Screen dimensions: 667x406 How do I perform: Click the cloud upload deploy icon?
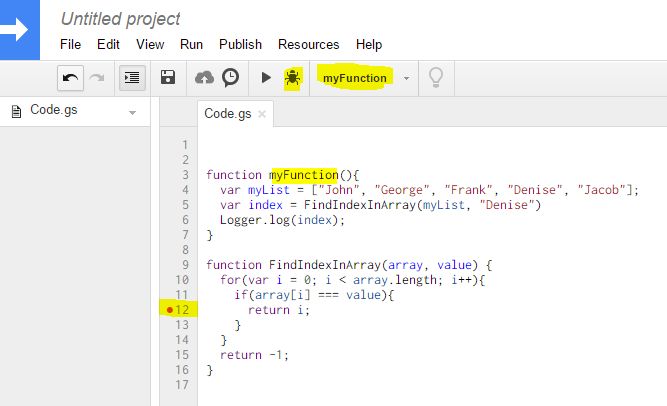pos(204,78)
